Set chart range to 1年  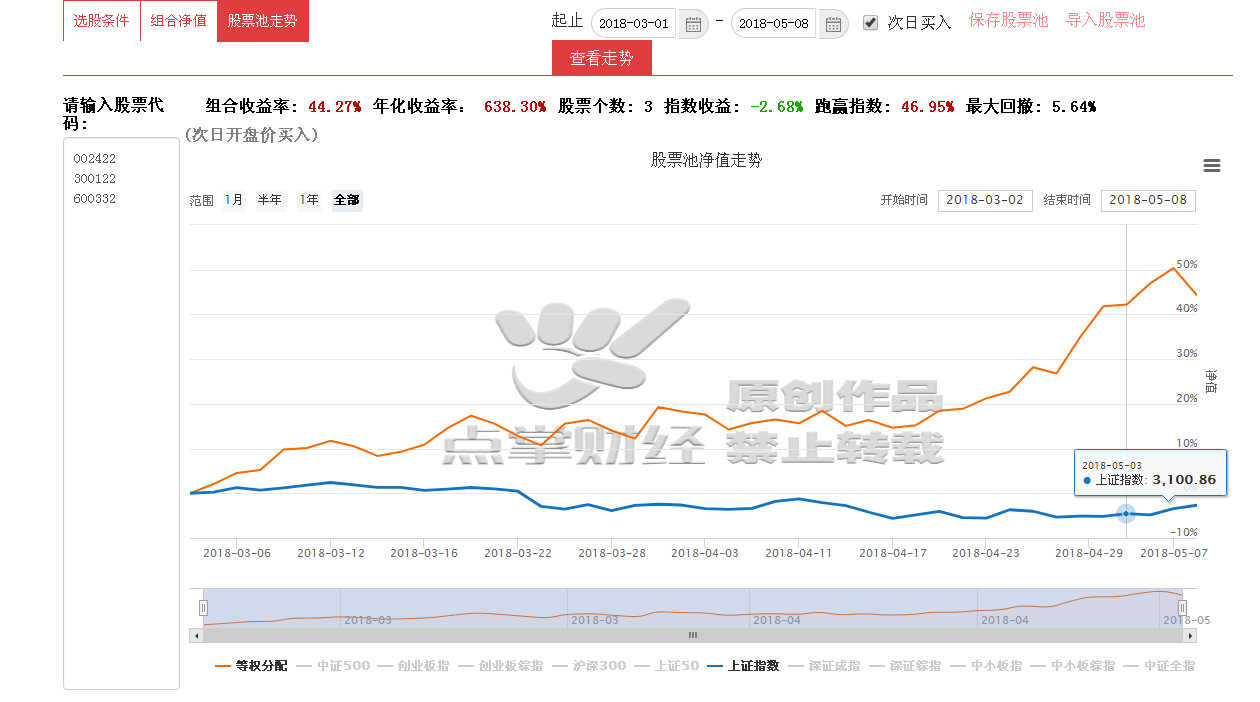pyautogui.click(x=309, y=200)
